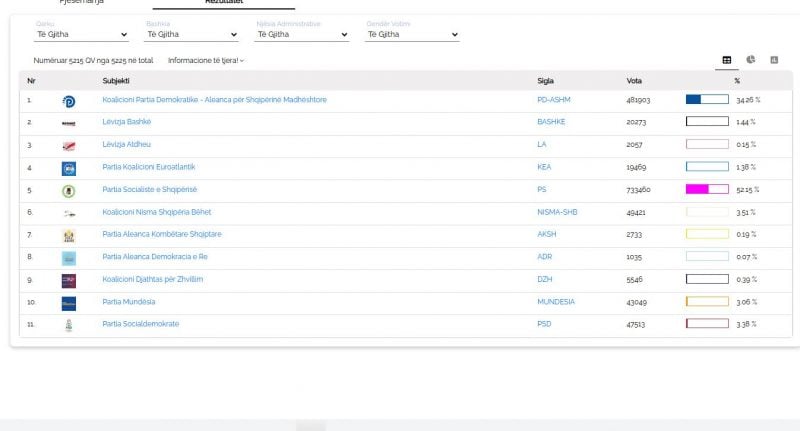Click the Sigla column header

tap(545, 81)
